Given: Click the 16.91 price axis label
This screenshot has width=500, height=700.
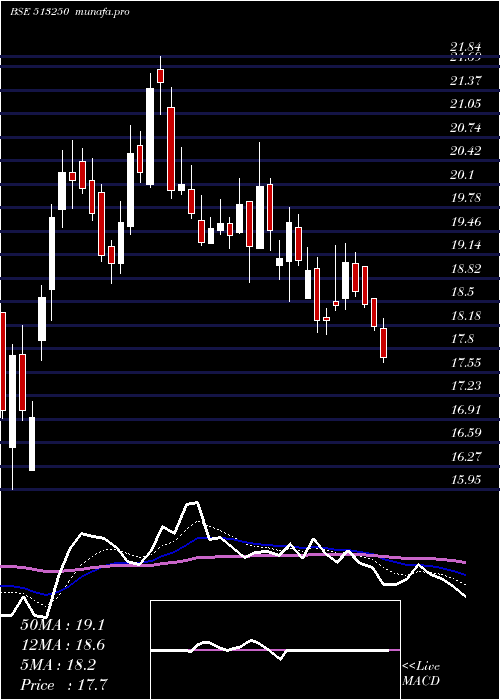Looking at the screenshot, I should click(x=465, y=410).
